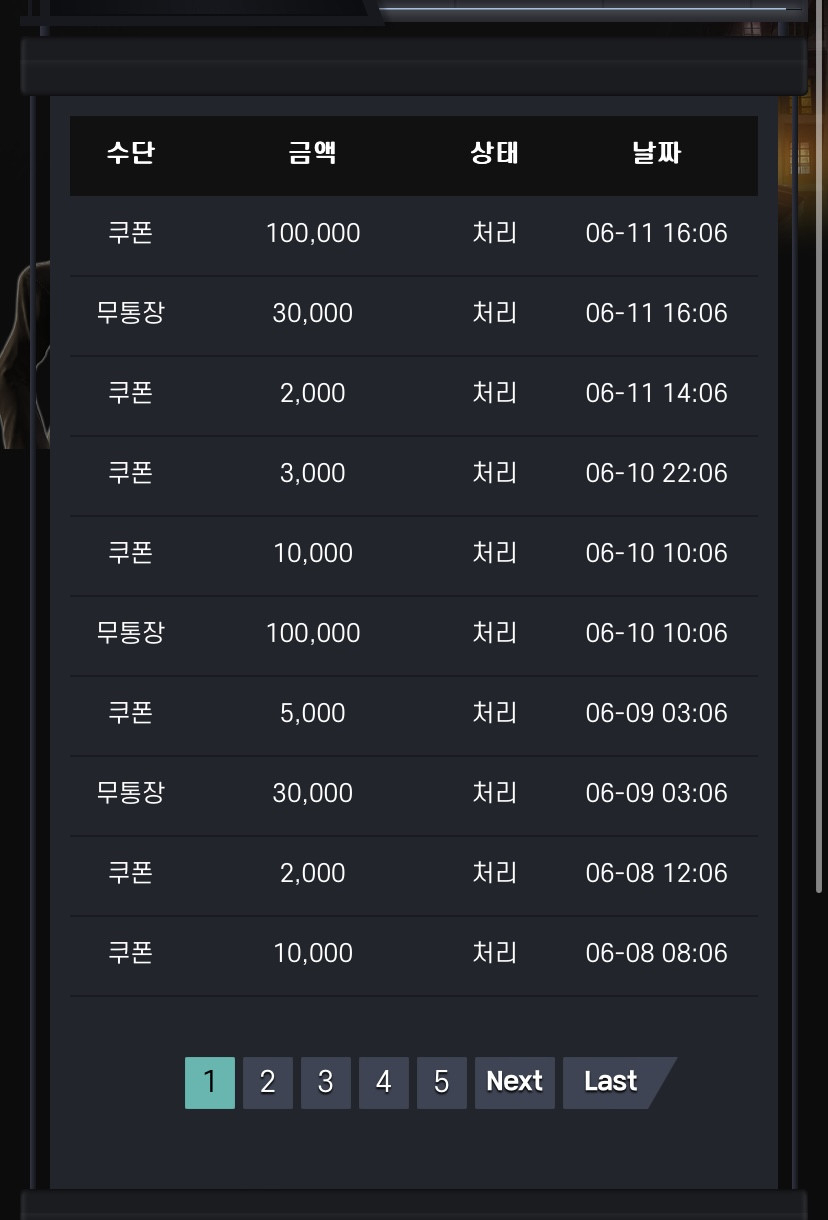Select page 5 in pagination

click(x=442, y=1083)
